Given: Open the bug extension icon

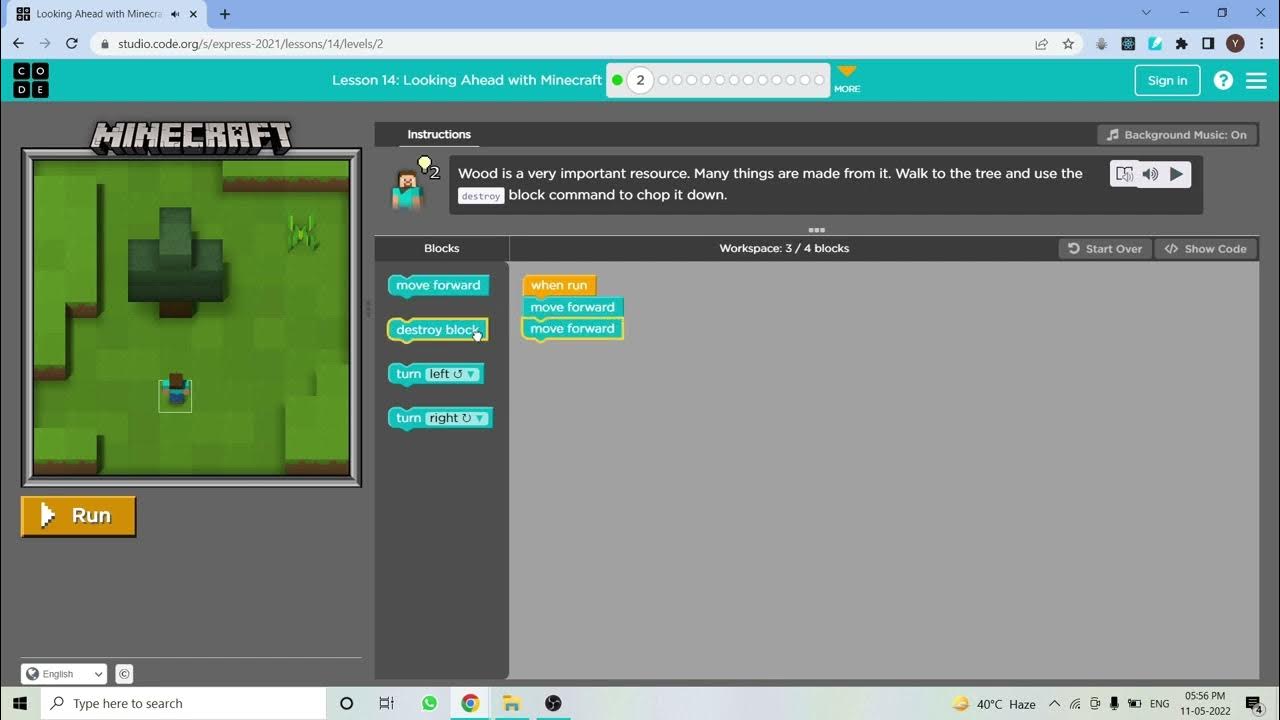Looking at the screenshot, I should click(x=1101, y=44).
